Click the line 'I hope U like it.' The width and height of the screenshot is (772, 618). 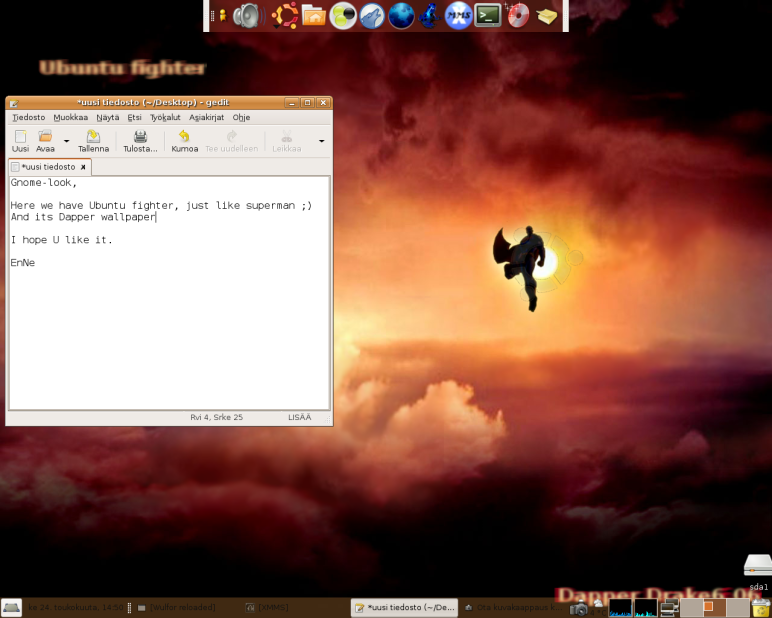(x=62, y=240)
